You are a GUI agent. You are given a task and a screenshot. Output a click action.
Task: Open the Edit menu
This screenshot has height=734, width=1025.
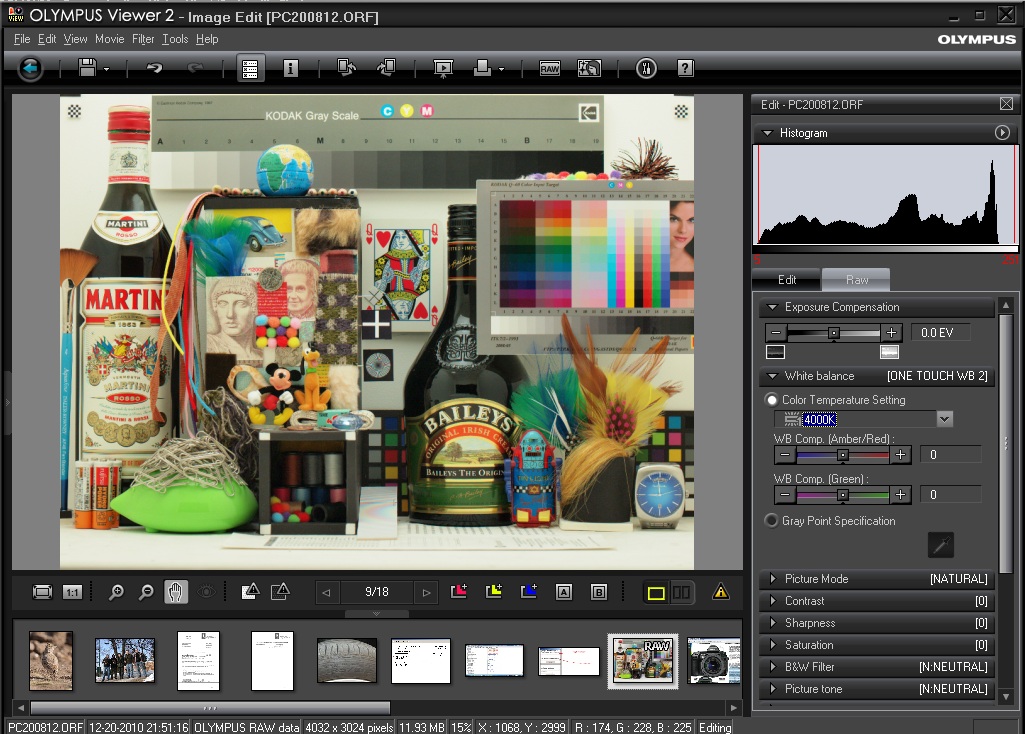click(x=47, y=39)
